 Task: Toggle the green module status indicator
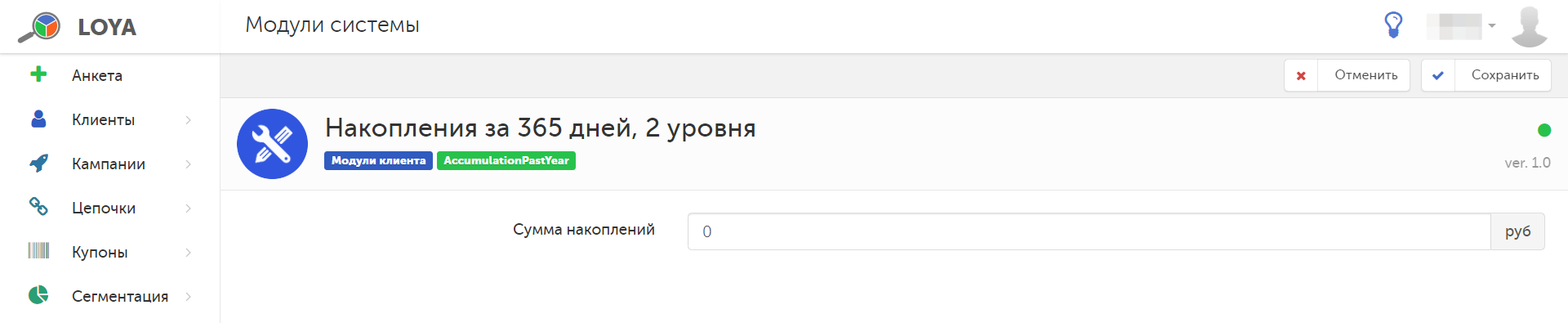coord(1543,130)
